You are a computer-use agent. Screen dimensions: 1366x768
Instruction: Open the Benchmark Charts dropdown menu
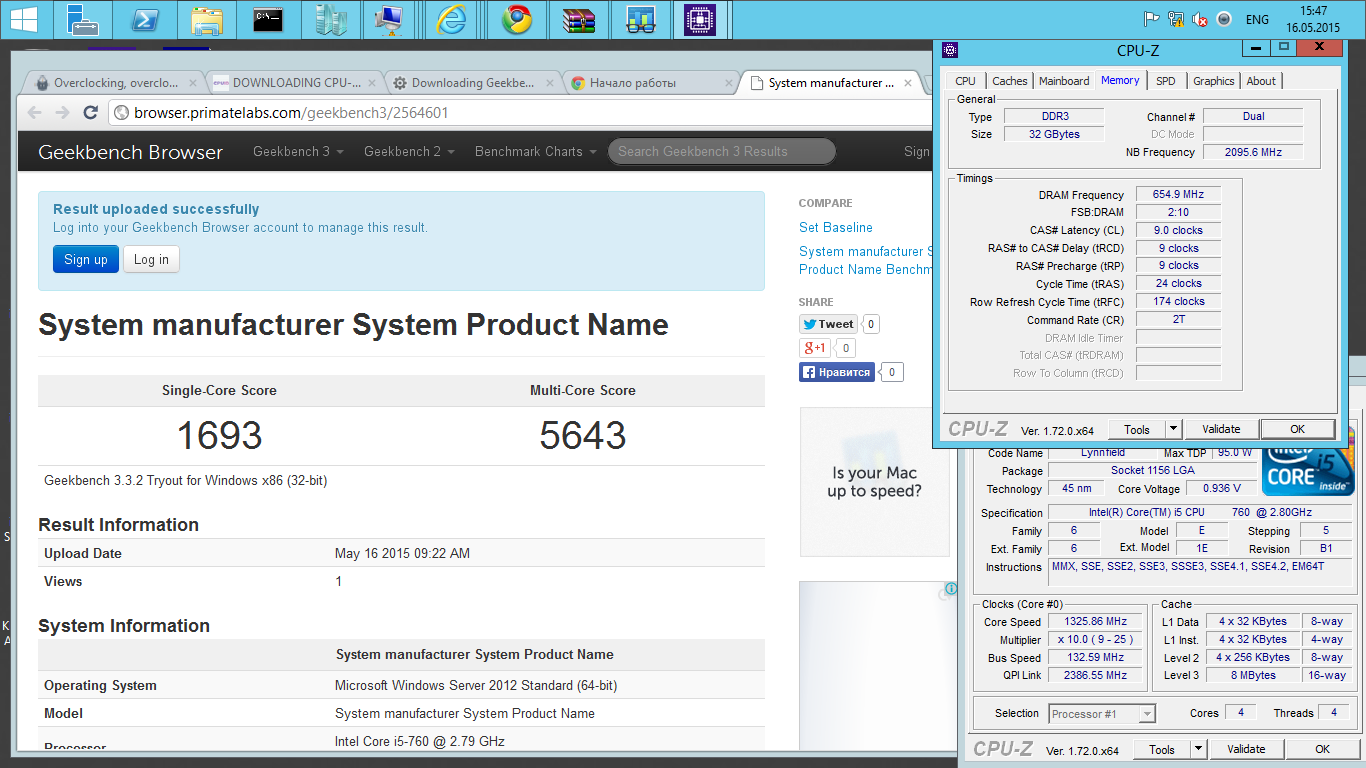[x=535, y=152]
